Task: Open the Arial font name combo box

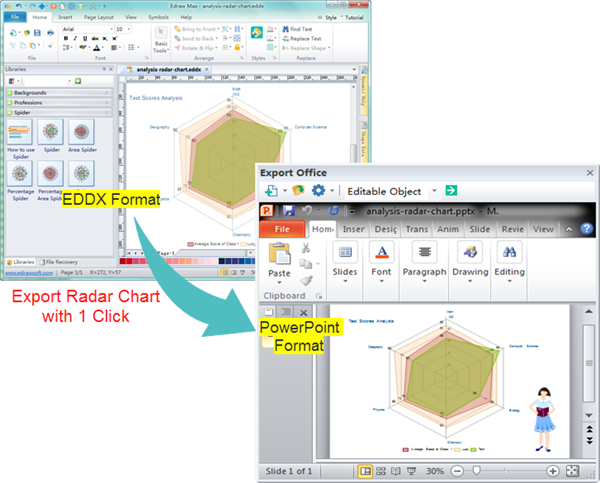Action: tap(88, 29)
